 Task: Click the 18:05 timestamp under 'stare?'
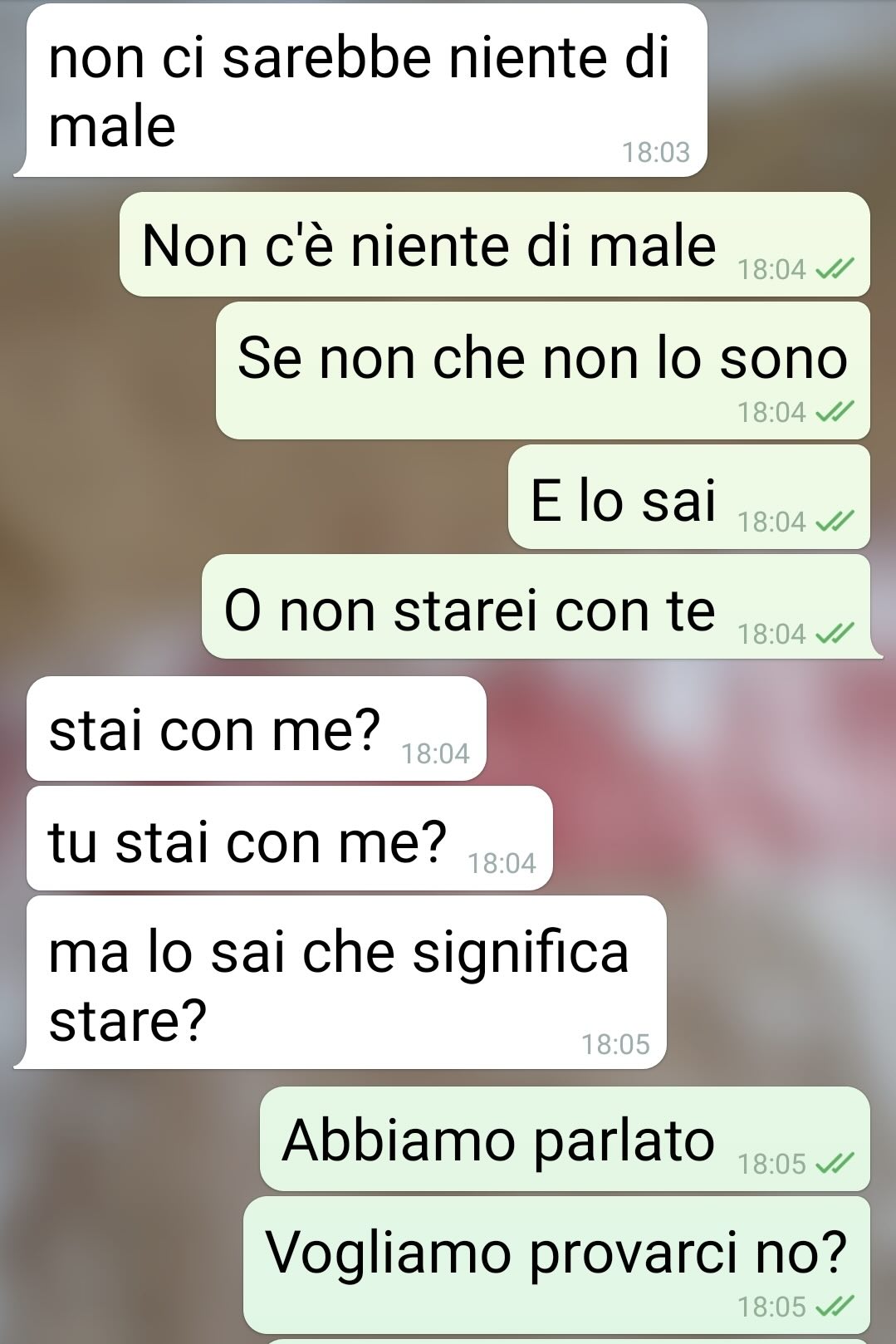[x=615, y=1044]
